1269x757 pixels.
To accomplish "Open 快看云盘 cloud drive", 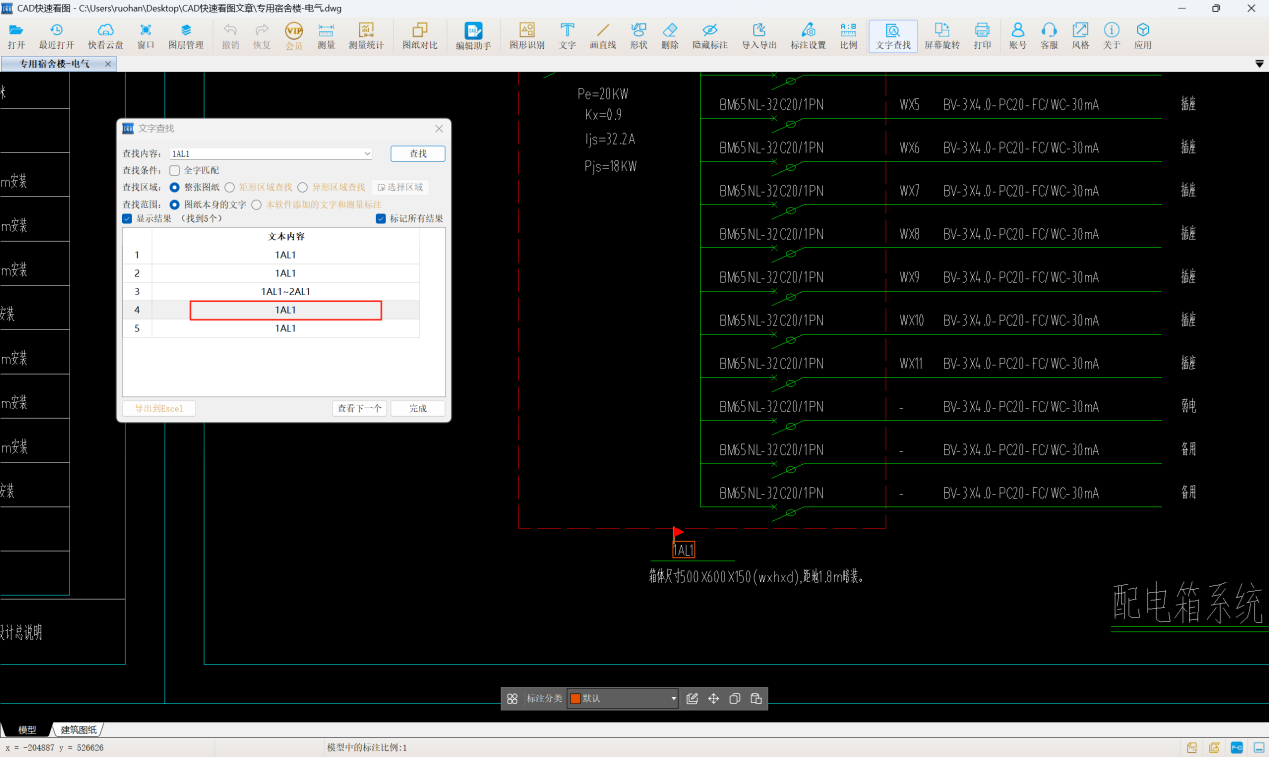I will coord(105,36).
